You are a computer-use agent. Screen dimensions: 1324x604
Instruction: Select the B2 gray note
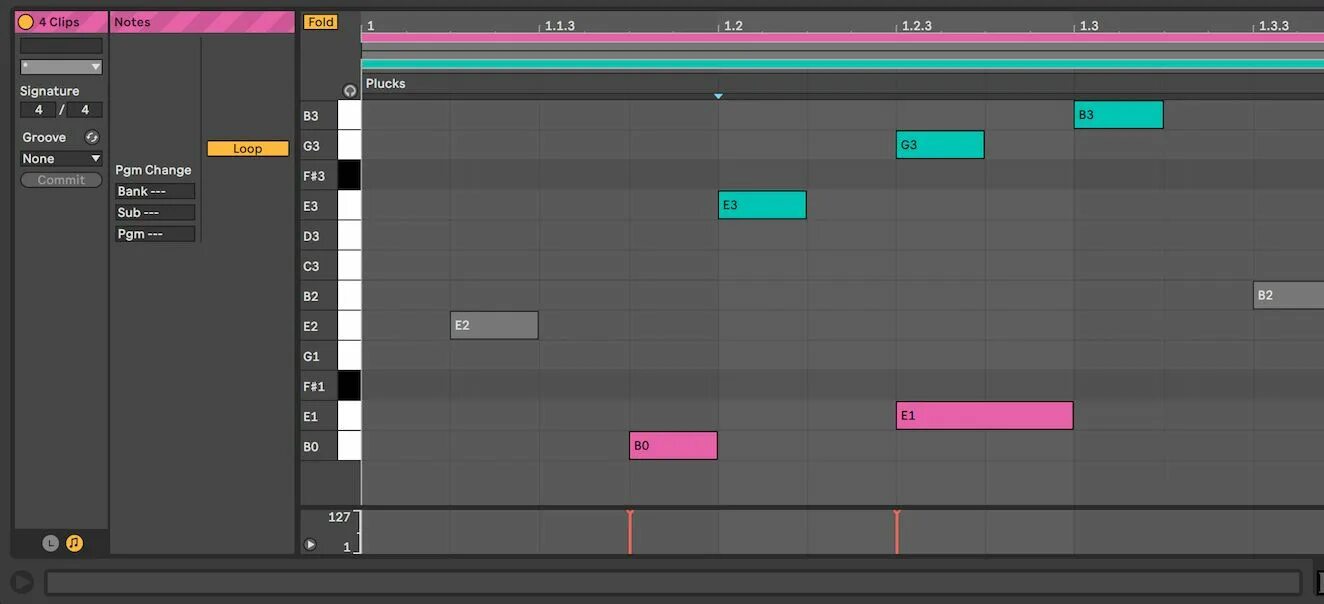[1288, 295]
